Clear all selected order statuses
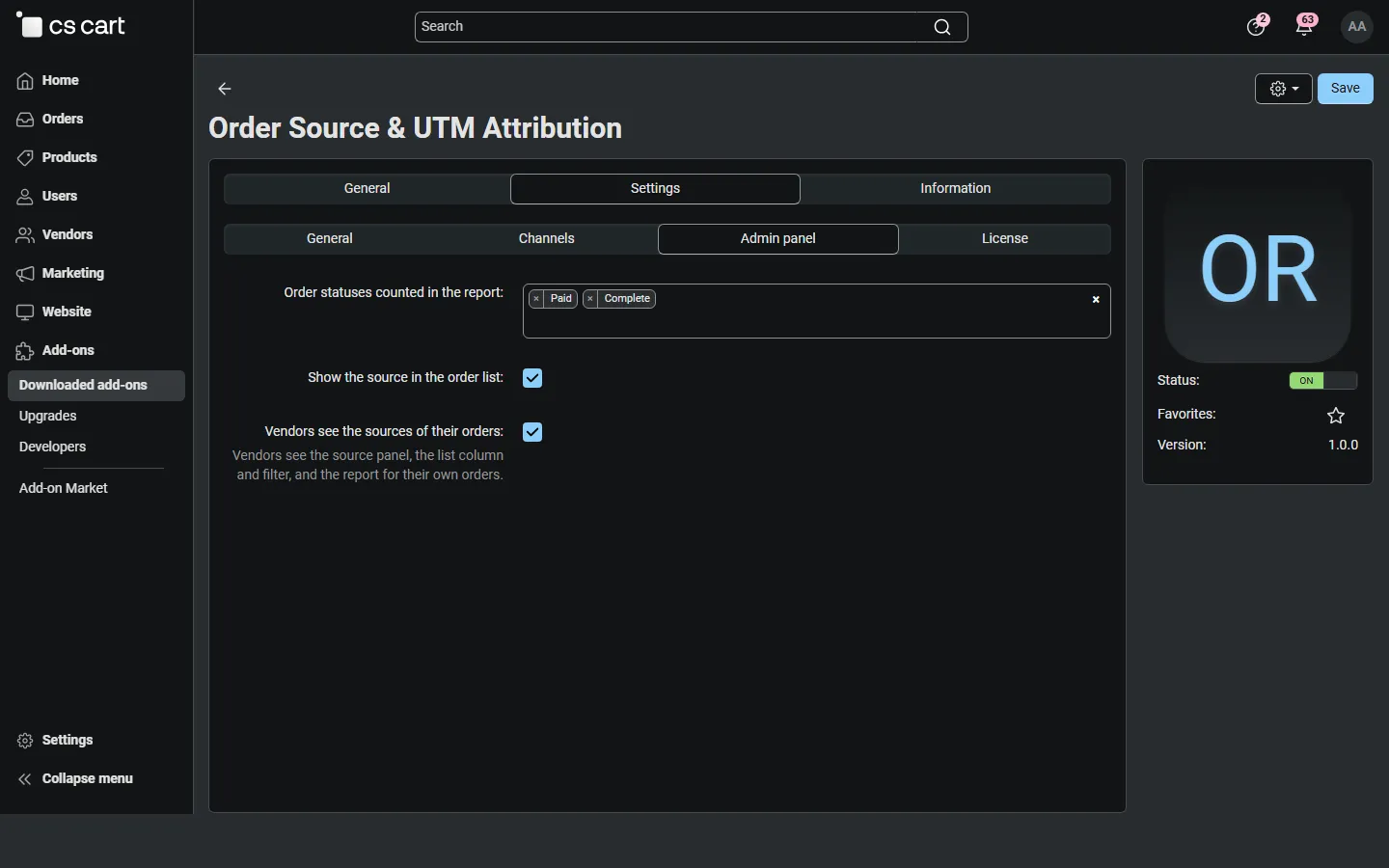 (x=1096, y=300)
